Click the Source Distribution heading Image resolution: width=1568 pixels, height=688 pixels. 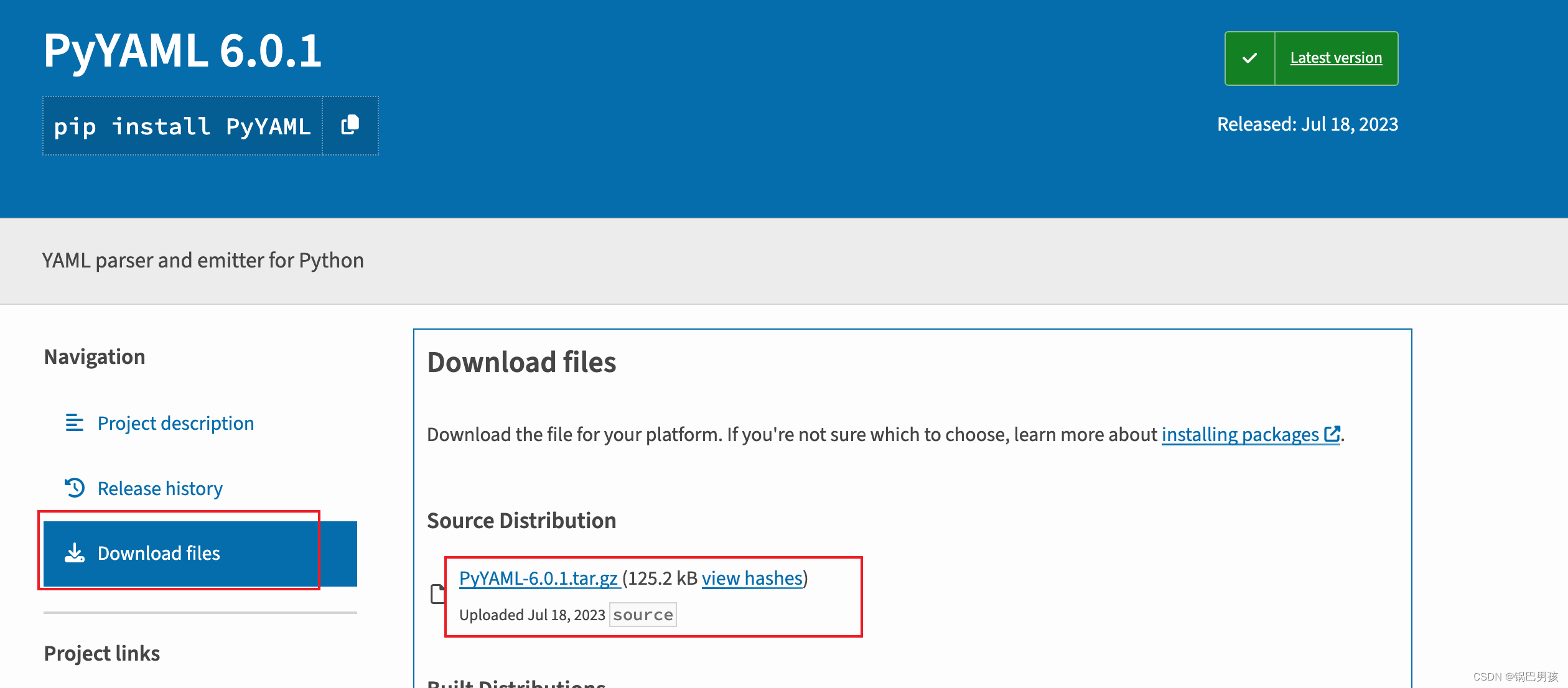pos(521,521)
